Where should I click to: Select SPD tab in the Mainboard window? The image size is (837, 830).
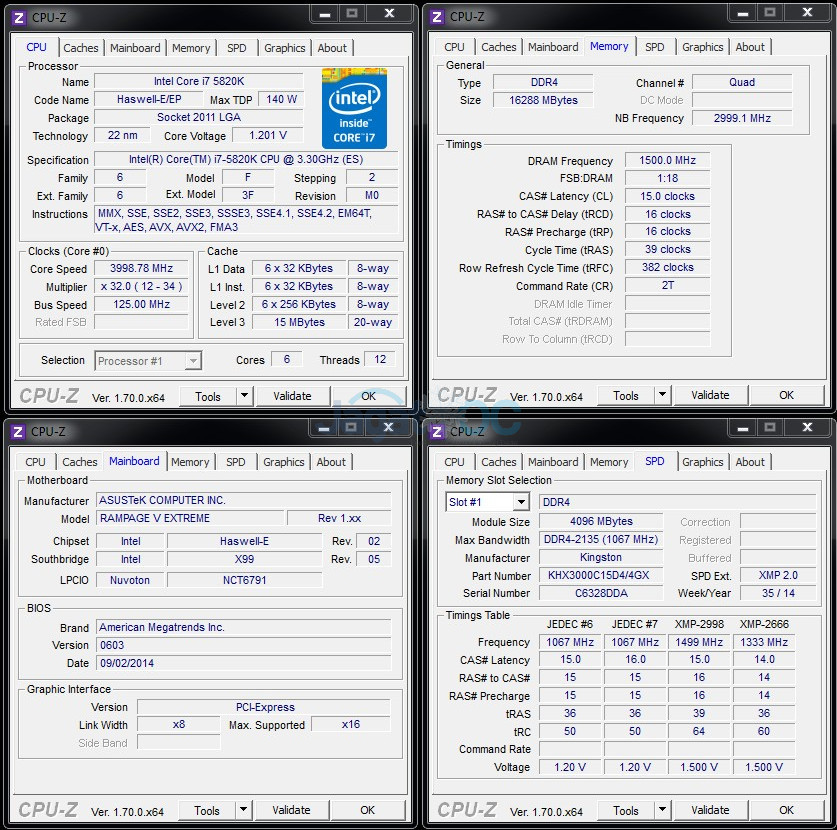[x=235, y=462]
